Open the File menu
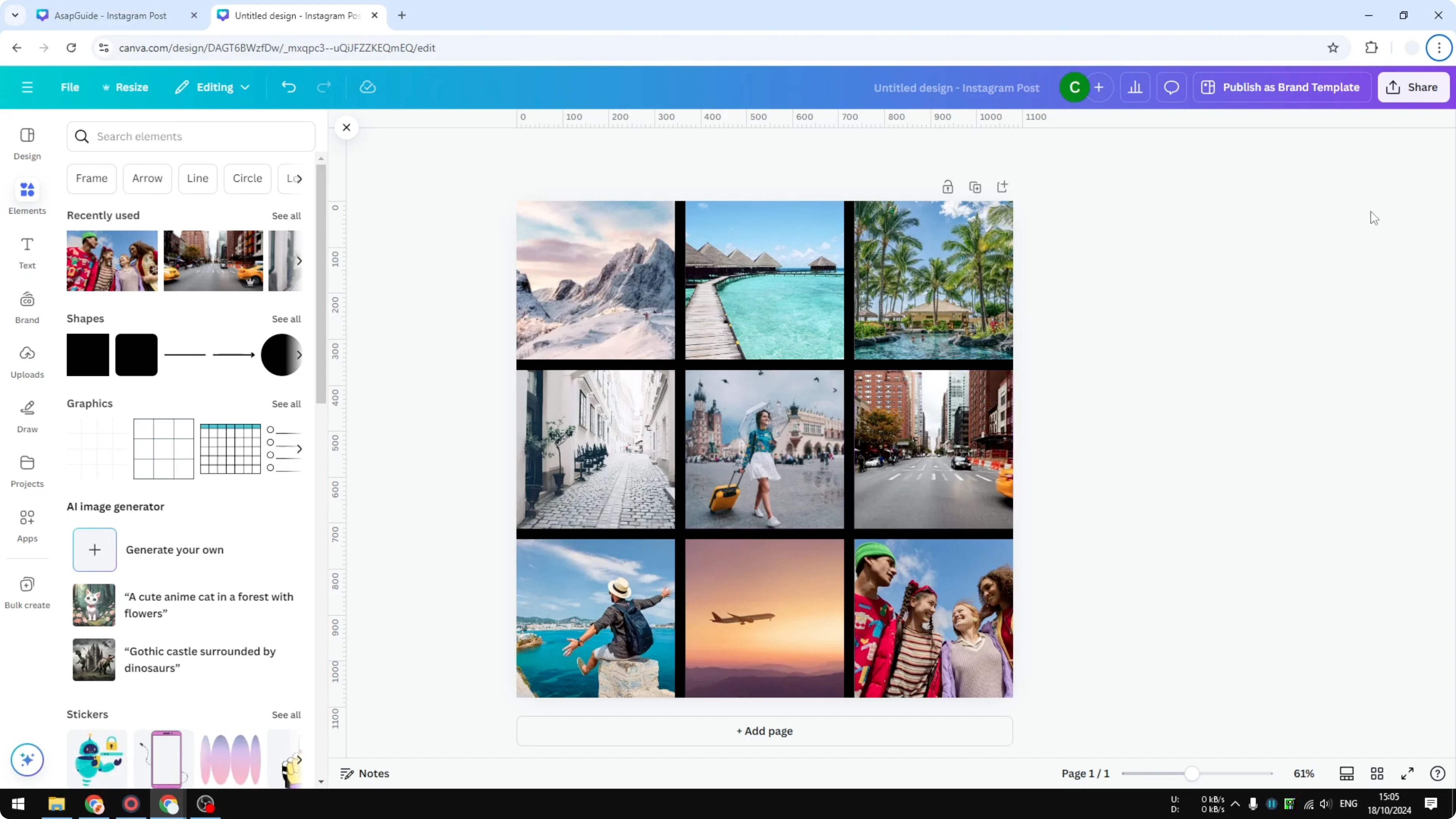1456x819 pixels. pos(70,87)
